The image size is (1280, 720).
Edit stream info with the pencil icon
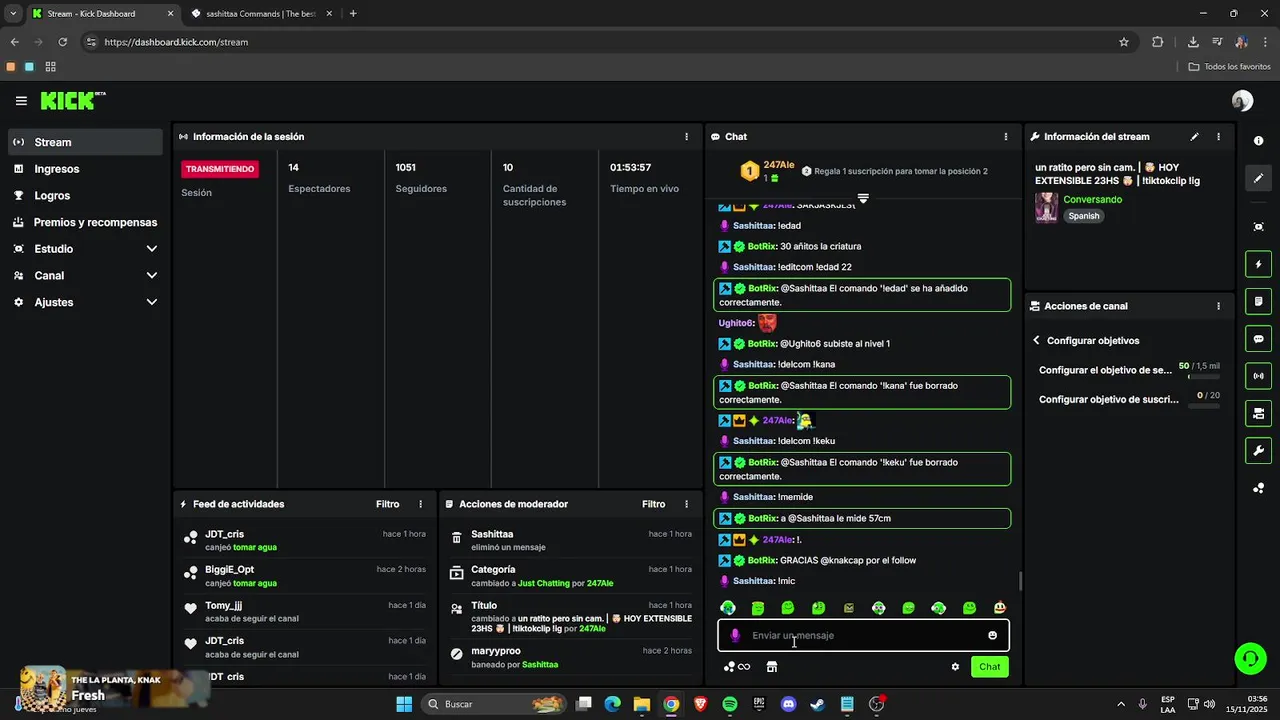click(x=1194, y=137)
